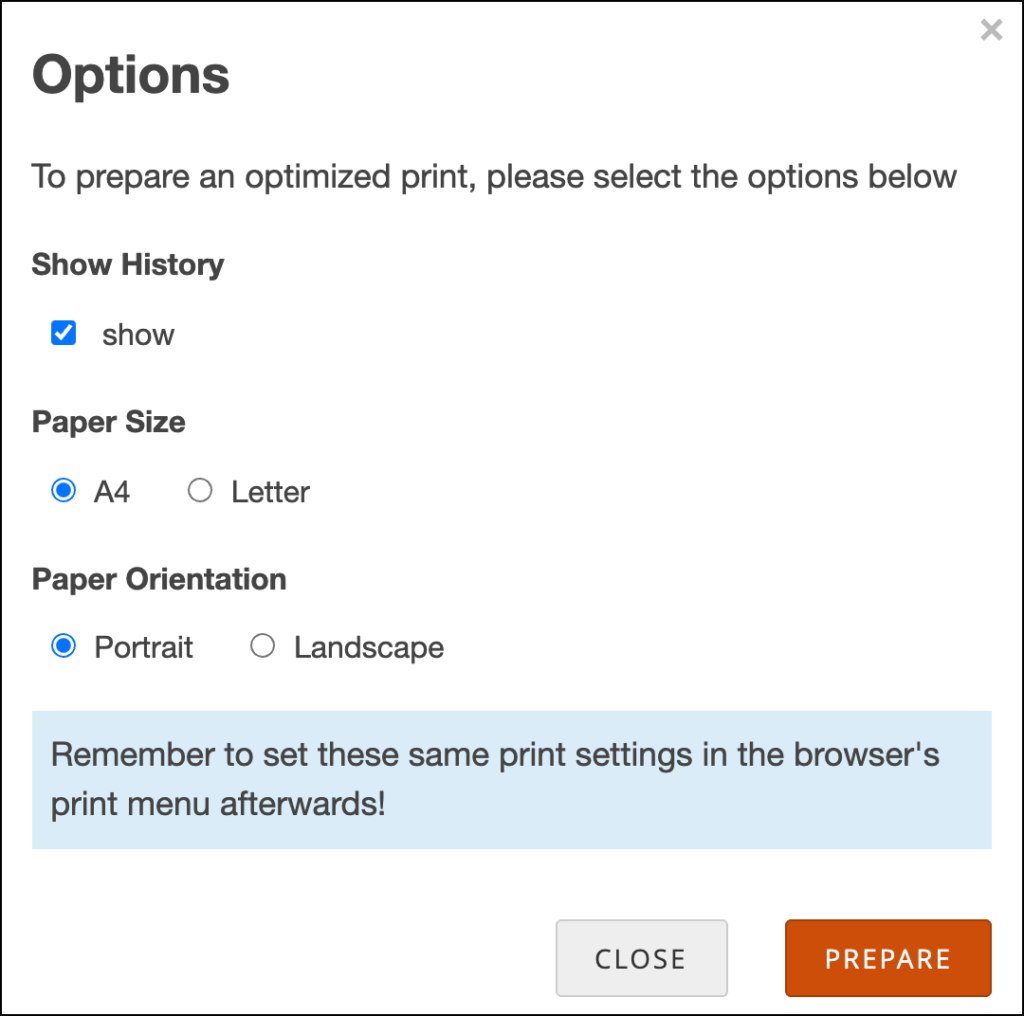Dismiss the dialog with the X icon

[x=990, y=30]
